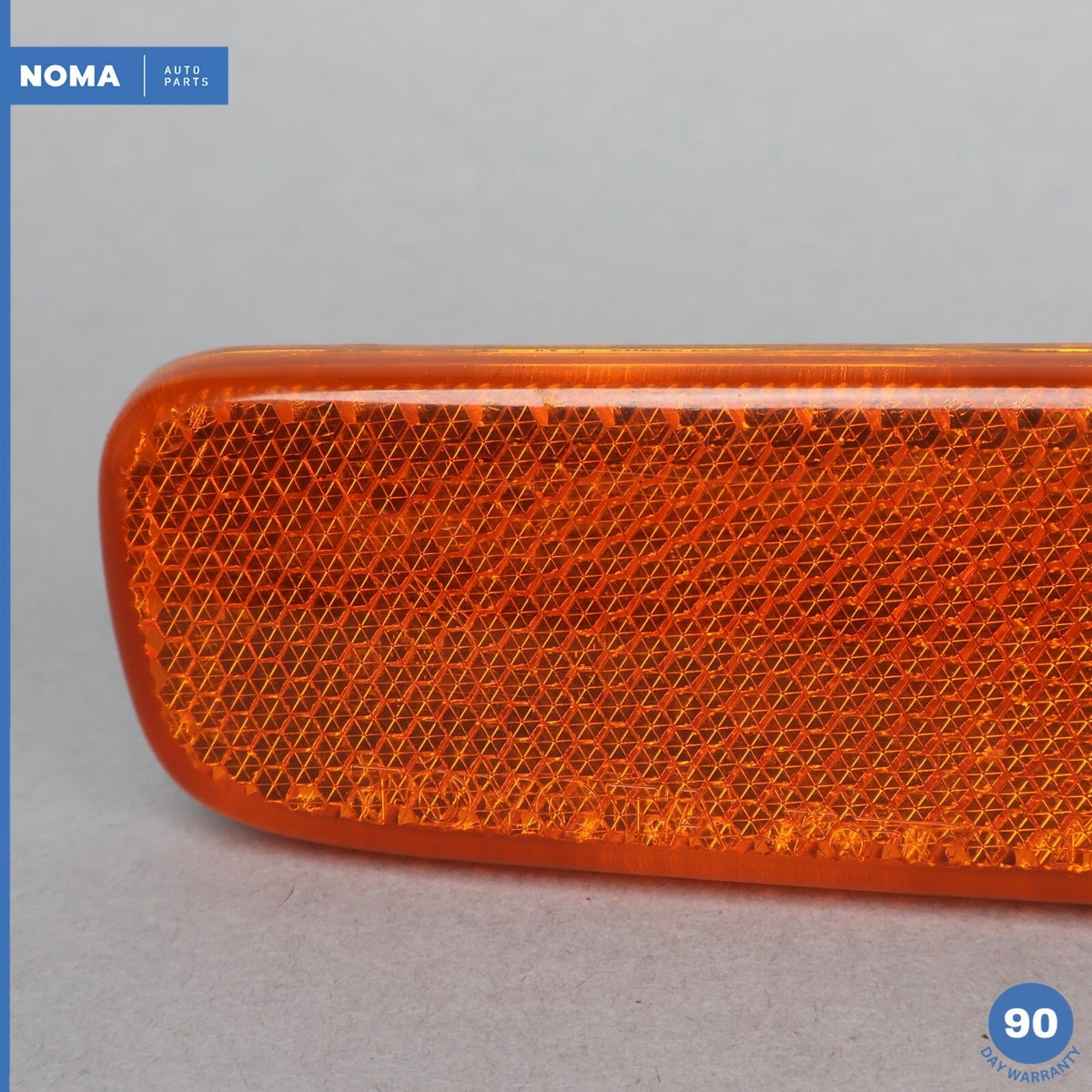1092x1092 pixels.
Task: Click the NOMA logo text
Action: pos(69,76)
